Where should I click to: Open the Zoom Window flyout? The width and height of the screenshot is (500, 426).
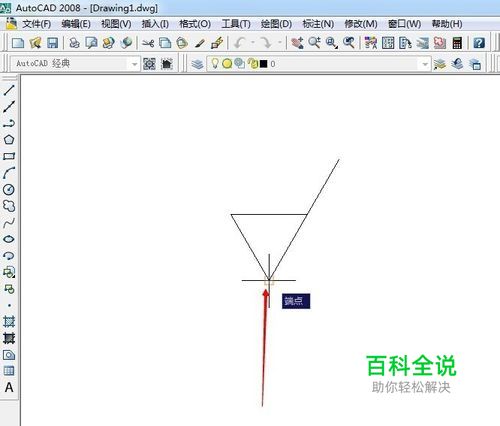click(331, 43)
